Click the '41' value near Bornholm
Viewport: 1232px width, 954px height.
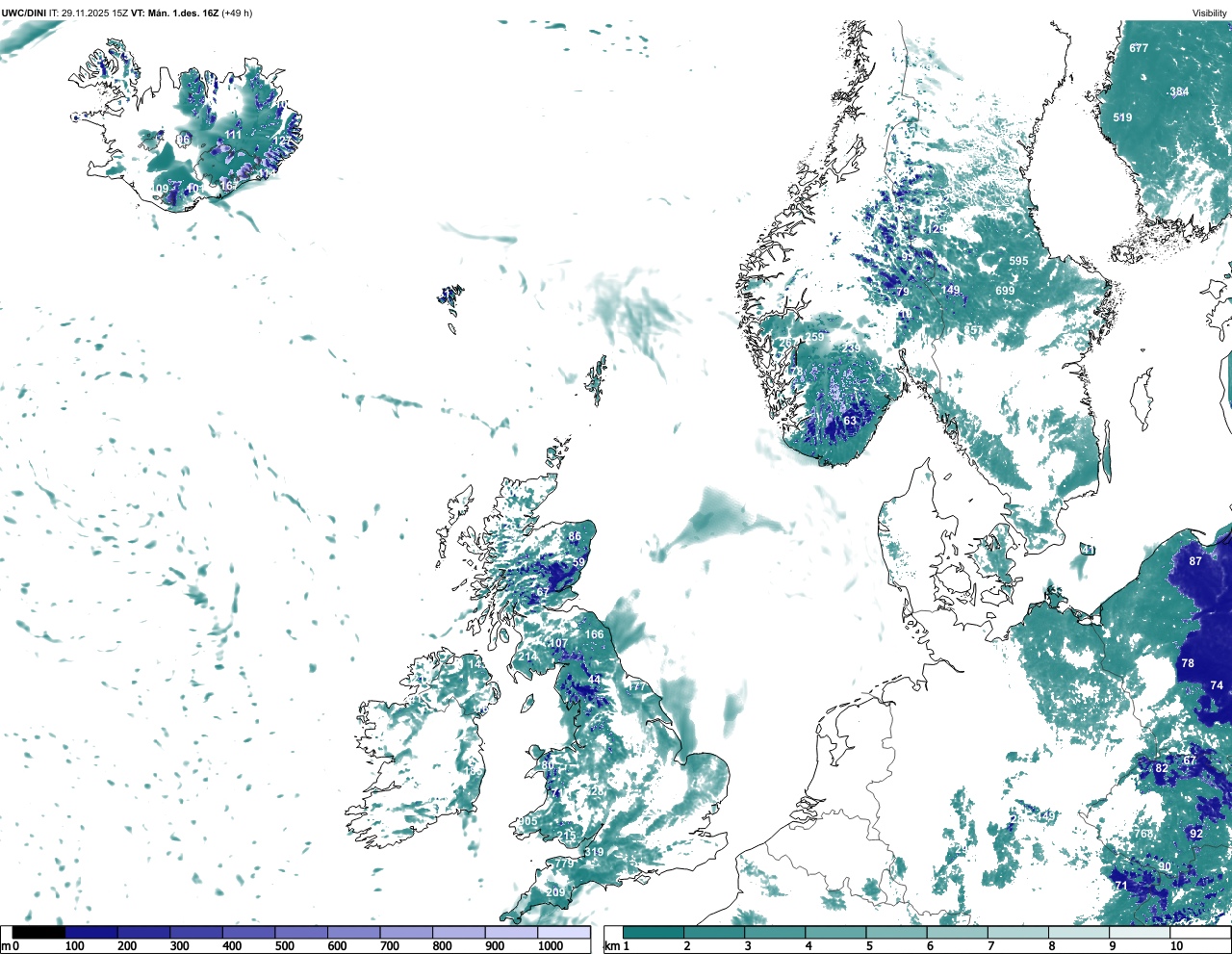point(1088,550)
